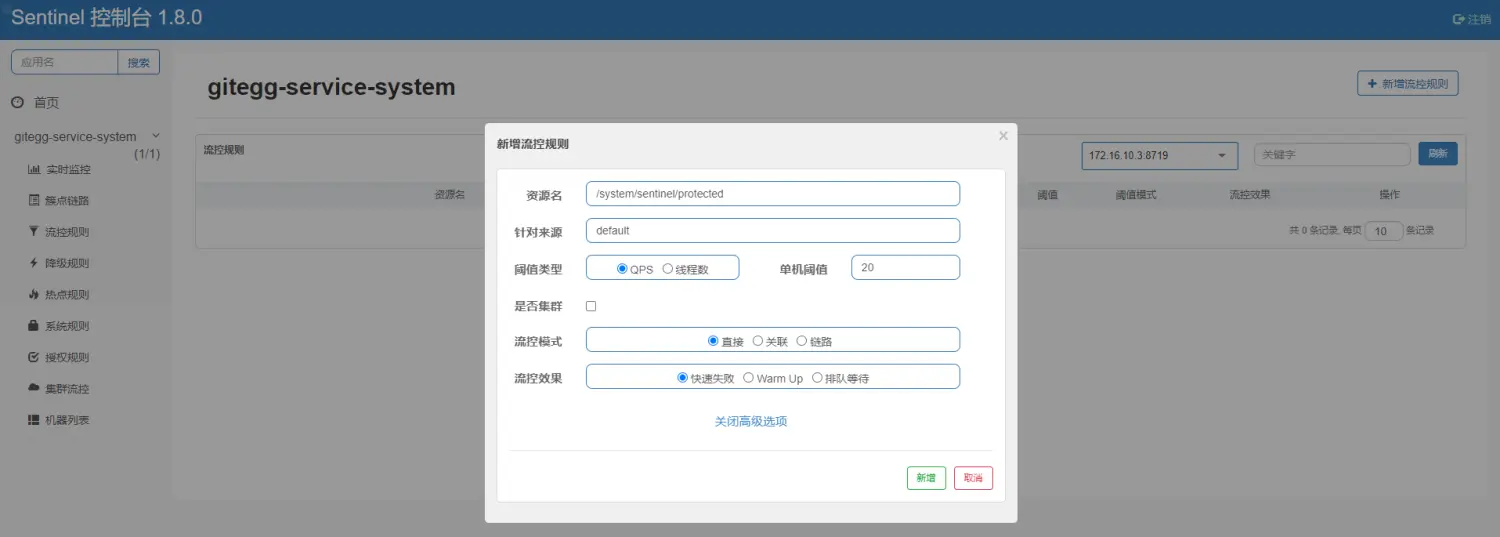Click the page size field showing 10
Viewport: 1500px width, 537px height.
coord(1384,231)
